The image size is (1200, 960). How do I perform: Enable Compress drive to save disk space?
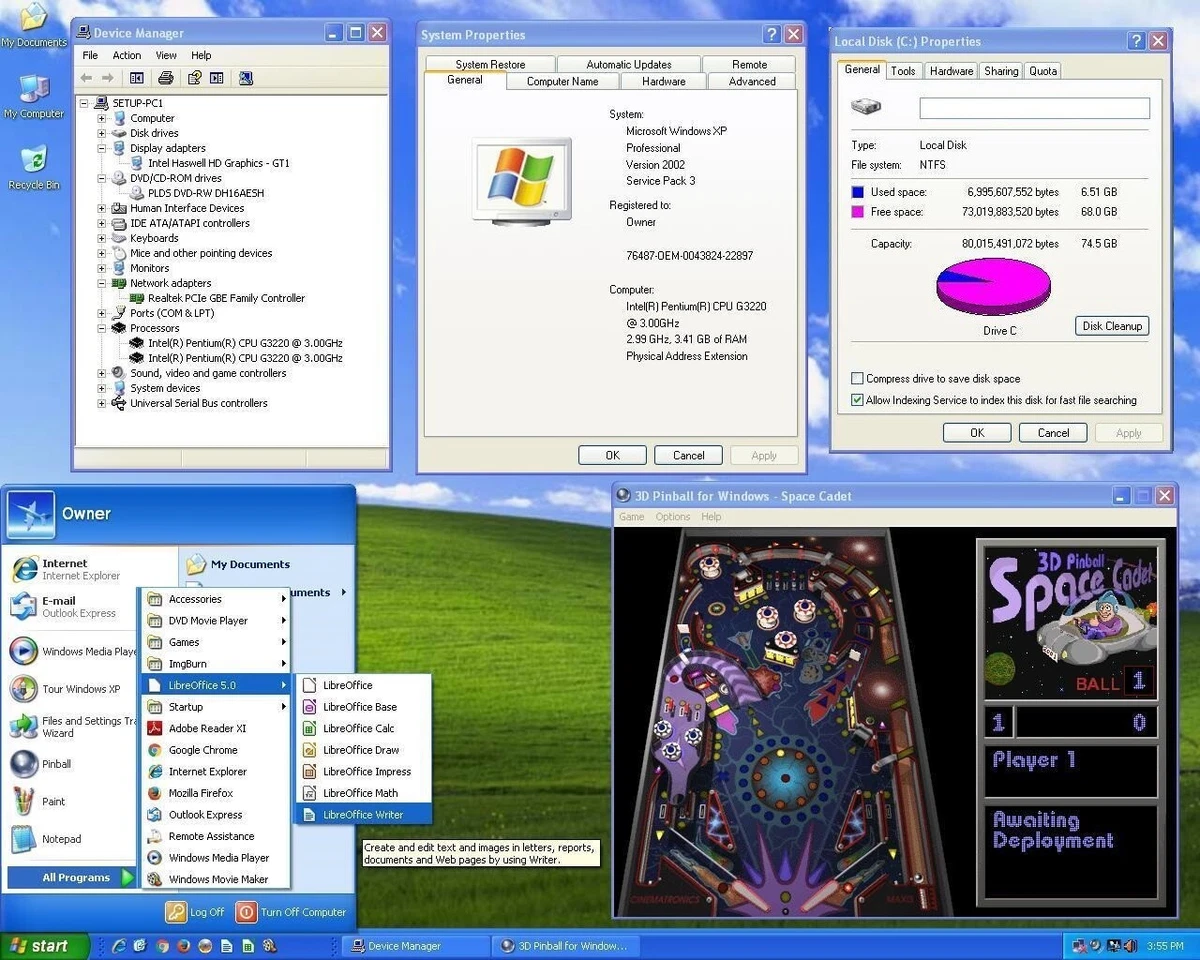pyautogui.click(x=857, y=378)
